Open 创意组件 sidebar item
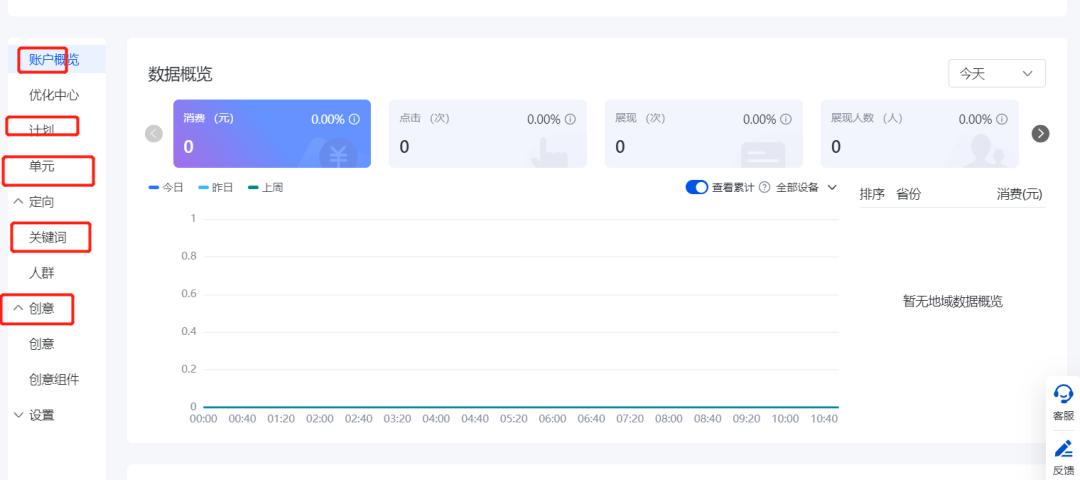The width and height of the screenshot is (1080, 480). [54, 379]
